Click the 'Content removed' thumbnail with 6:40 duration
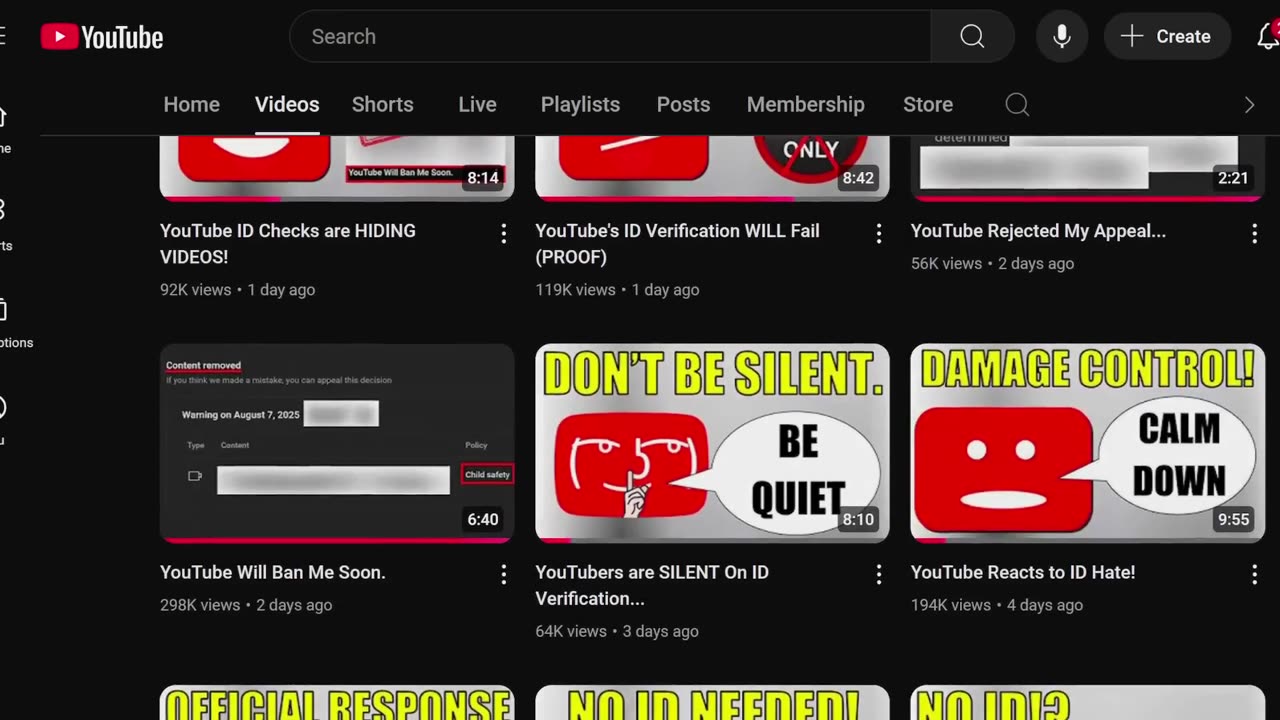Screen dimensions: 1280x720 (337, 443)
